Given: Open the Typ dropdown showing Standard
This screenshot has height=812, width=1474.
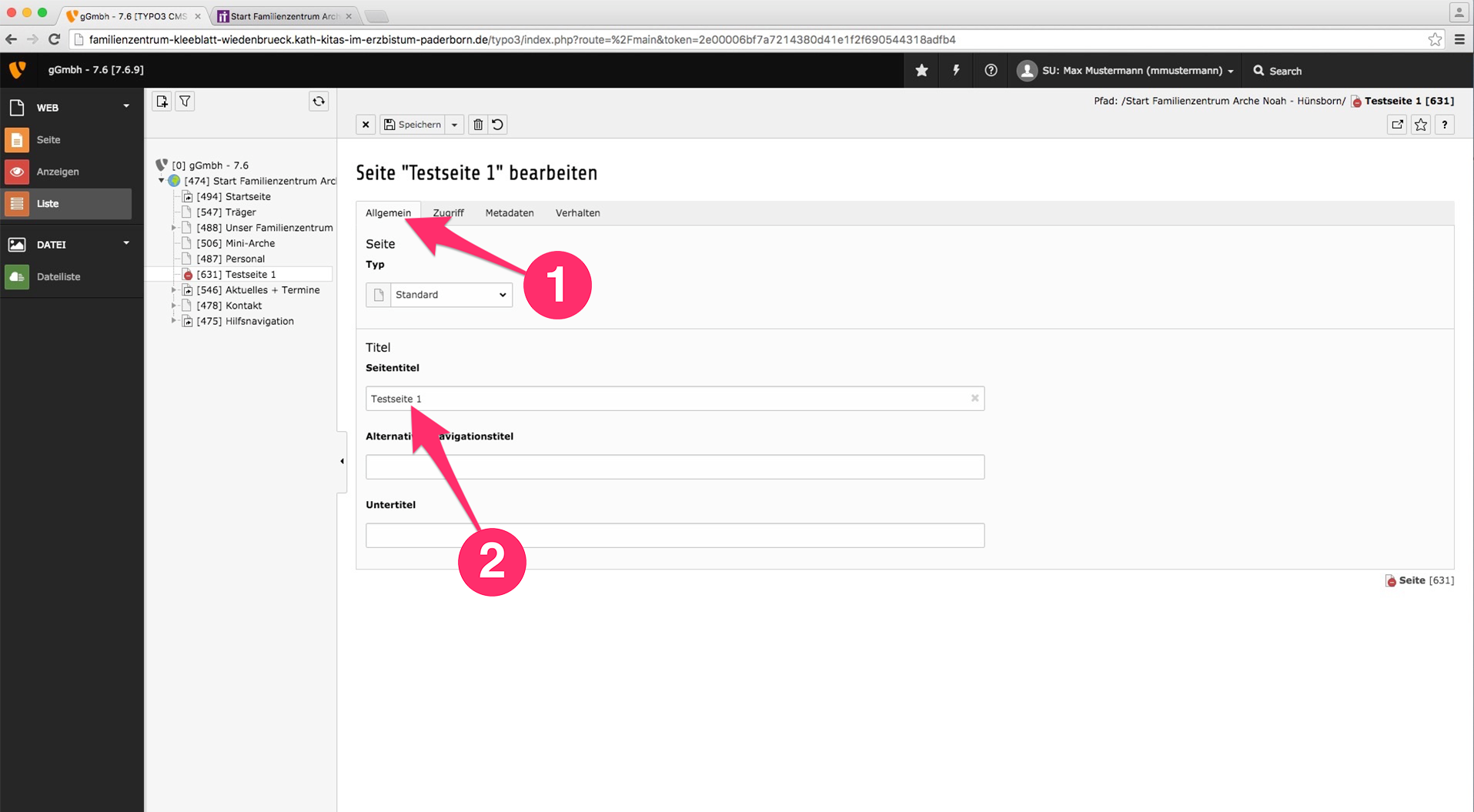Looking at the screenshot, I should tap(450, 295).
